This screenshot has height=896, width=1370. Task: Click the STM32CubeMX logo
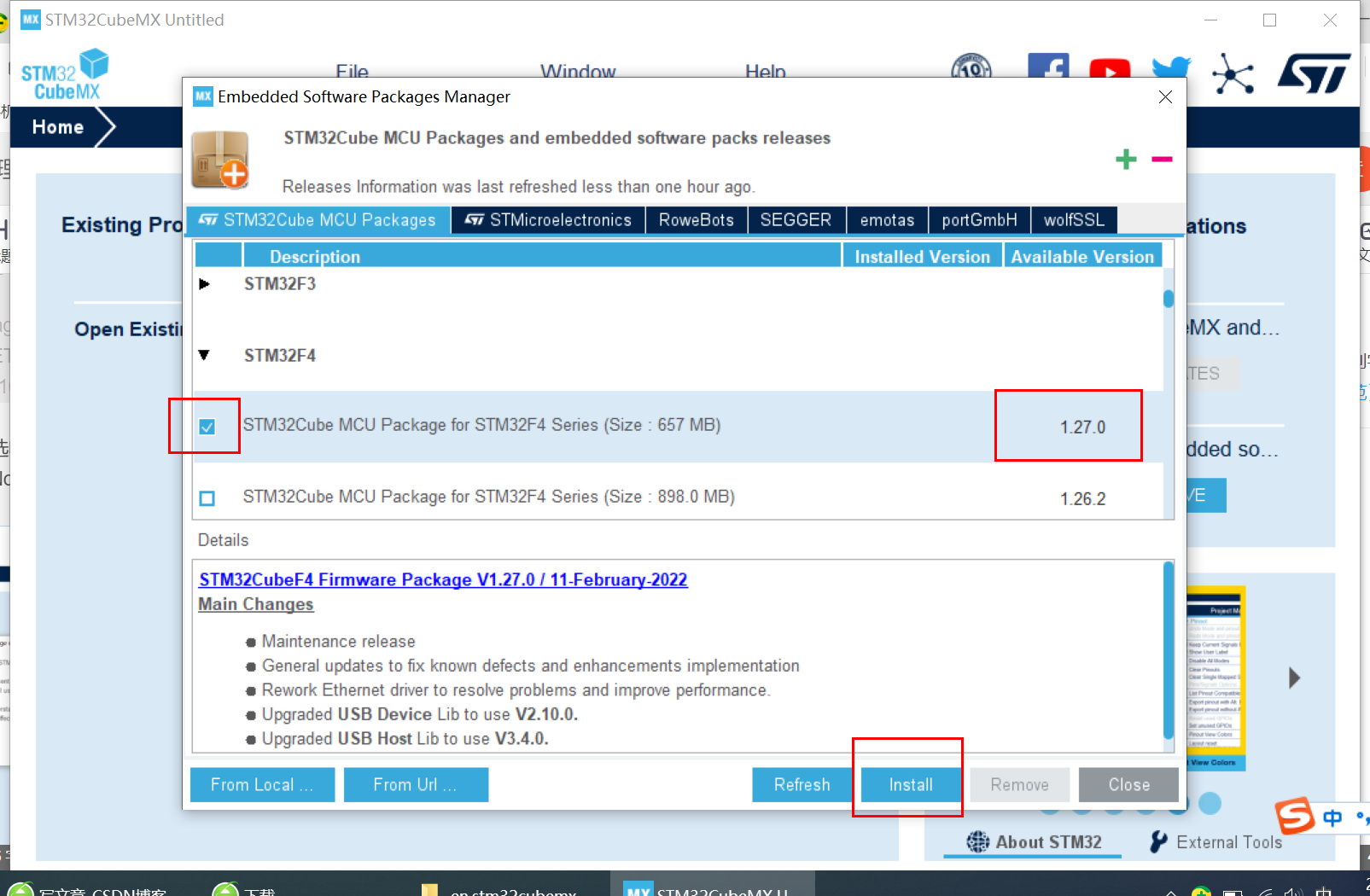pos(65,74)
